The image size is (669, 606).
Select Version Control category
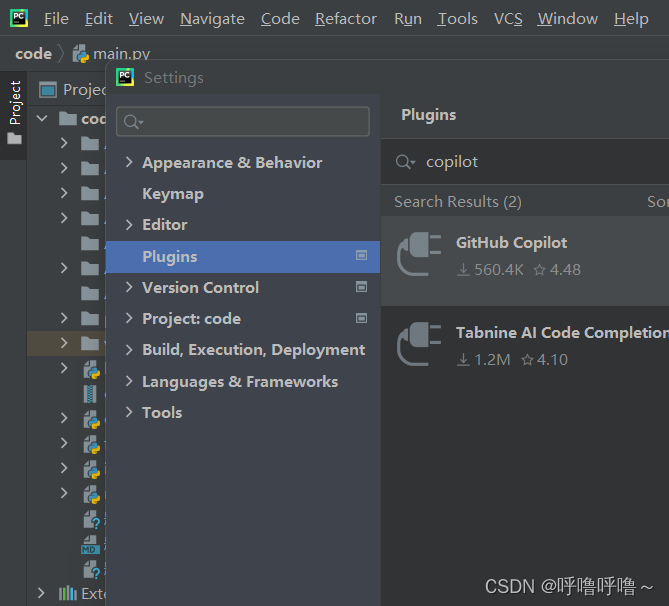tap(201, 288)
